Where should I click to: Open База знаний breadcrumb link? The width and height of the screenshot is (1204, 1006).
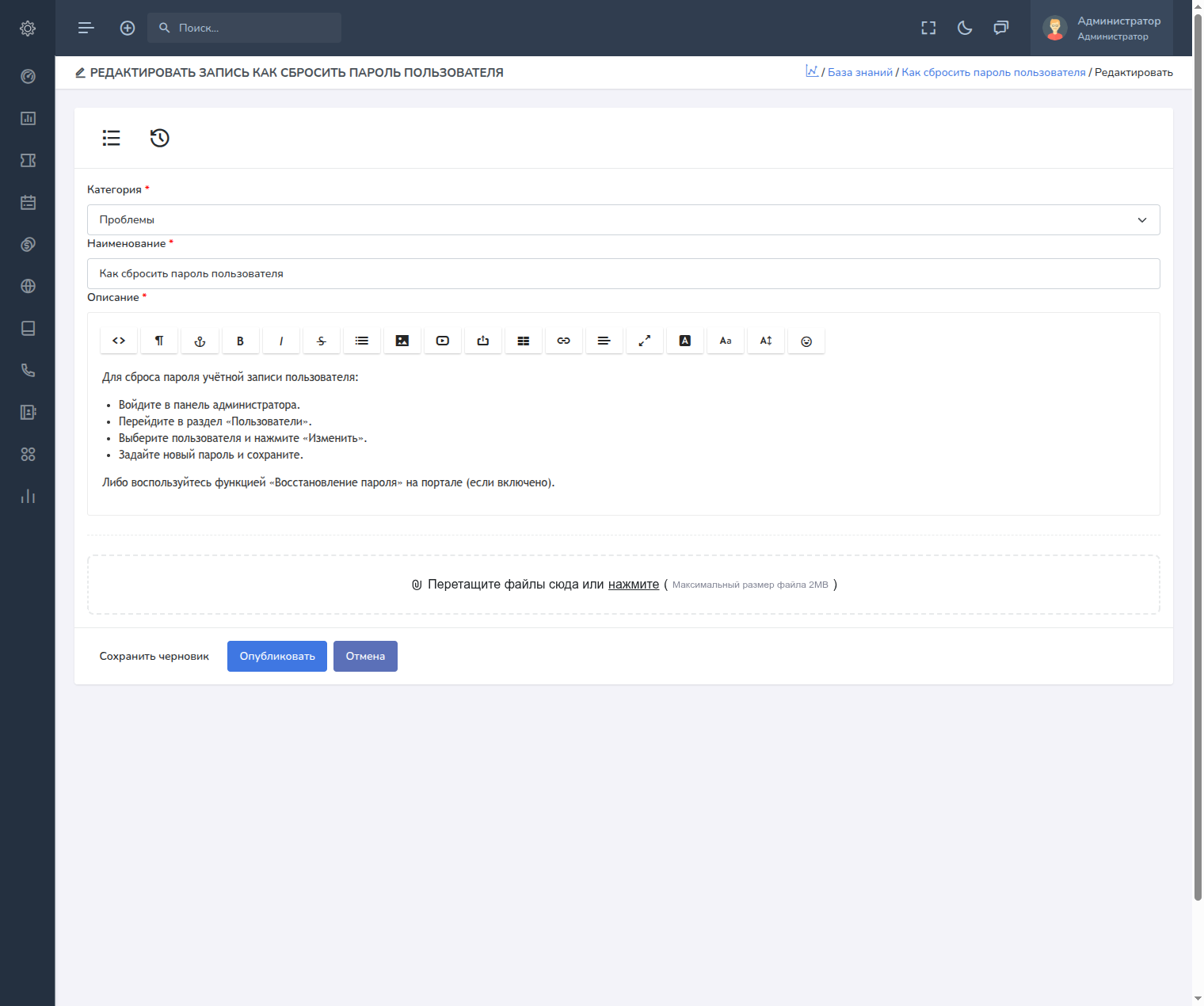[860, 72]
